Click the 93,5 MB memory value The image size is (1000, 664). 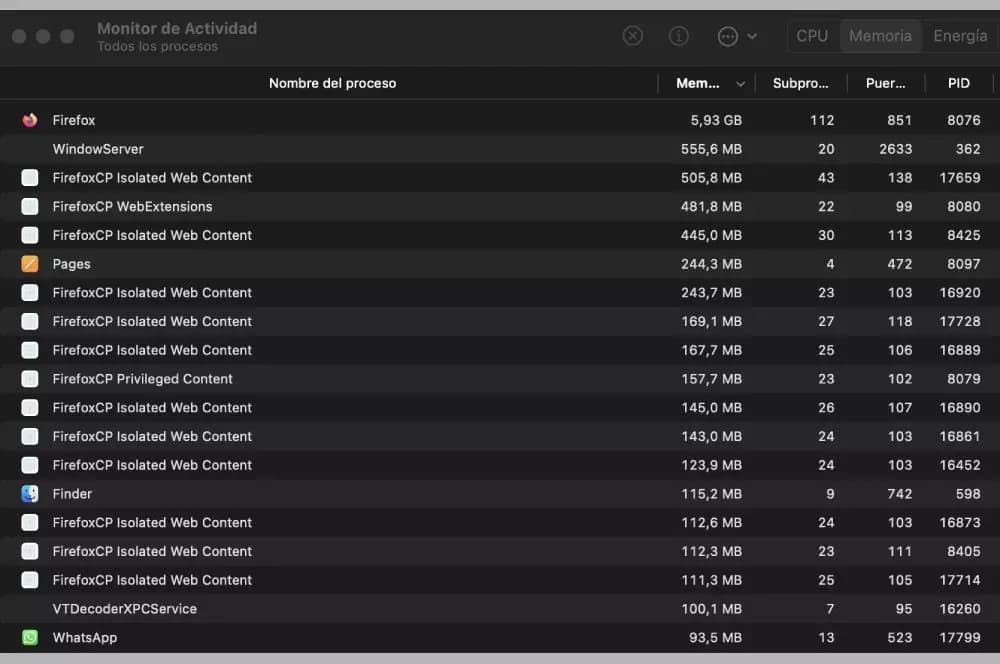click(x=716, y=637)
